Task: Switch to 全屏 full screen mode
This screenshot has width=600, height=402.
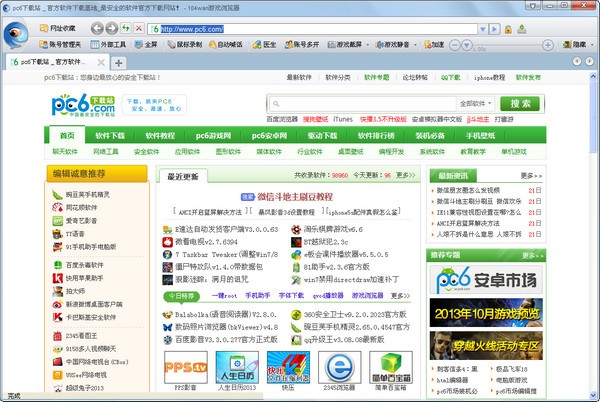Action: pos(146,45)
